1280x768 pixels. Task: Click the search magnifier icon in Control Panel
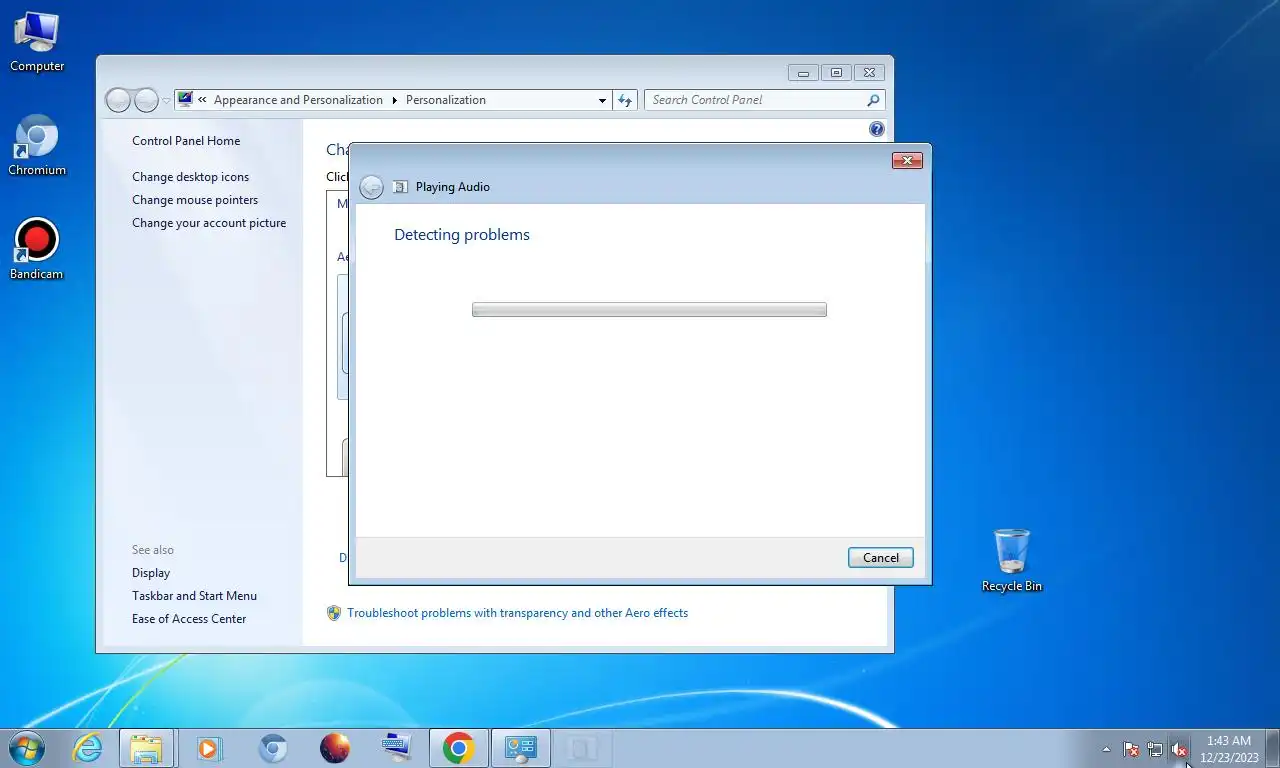click(x=873, y=100)
